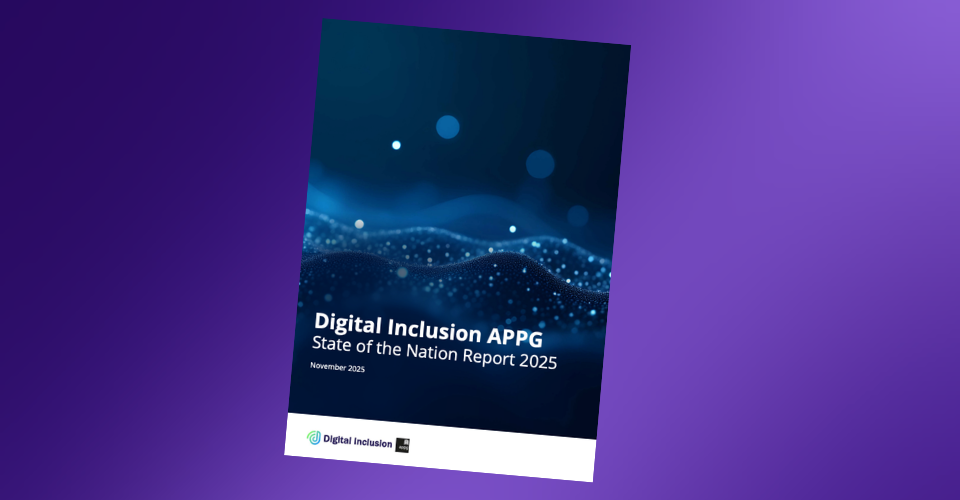
Task: Click the 'Digital Inclusion APPG' title text
Action: pos(428,329)
